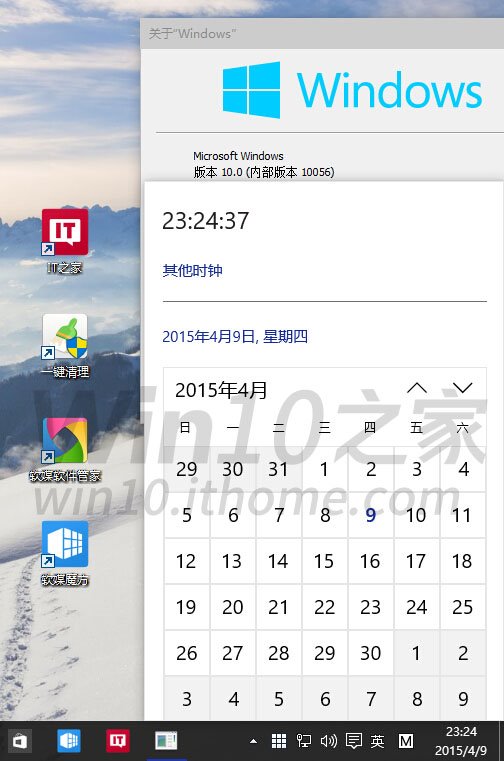Toggle the M input method icon
Viewport: 504px width, 761px height.
[x=406, y=741]
